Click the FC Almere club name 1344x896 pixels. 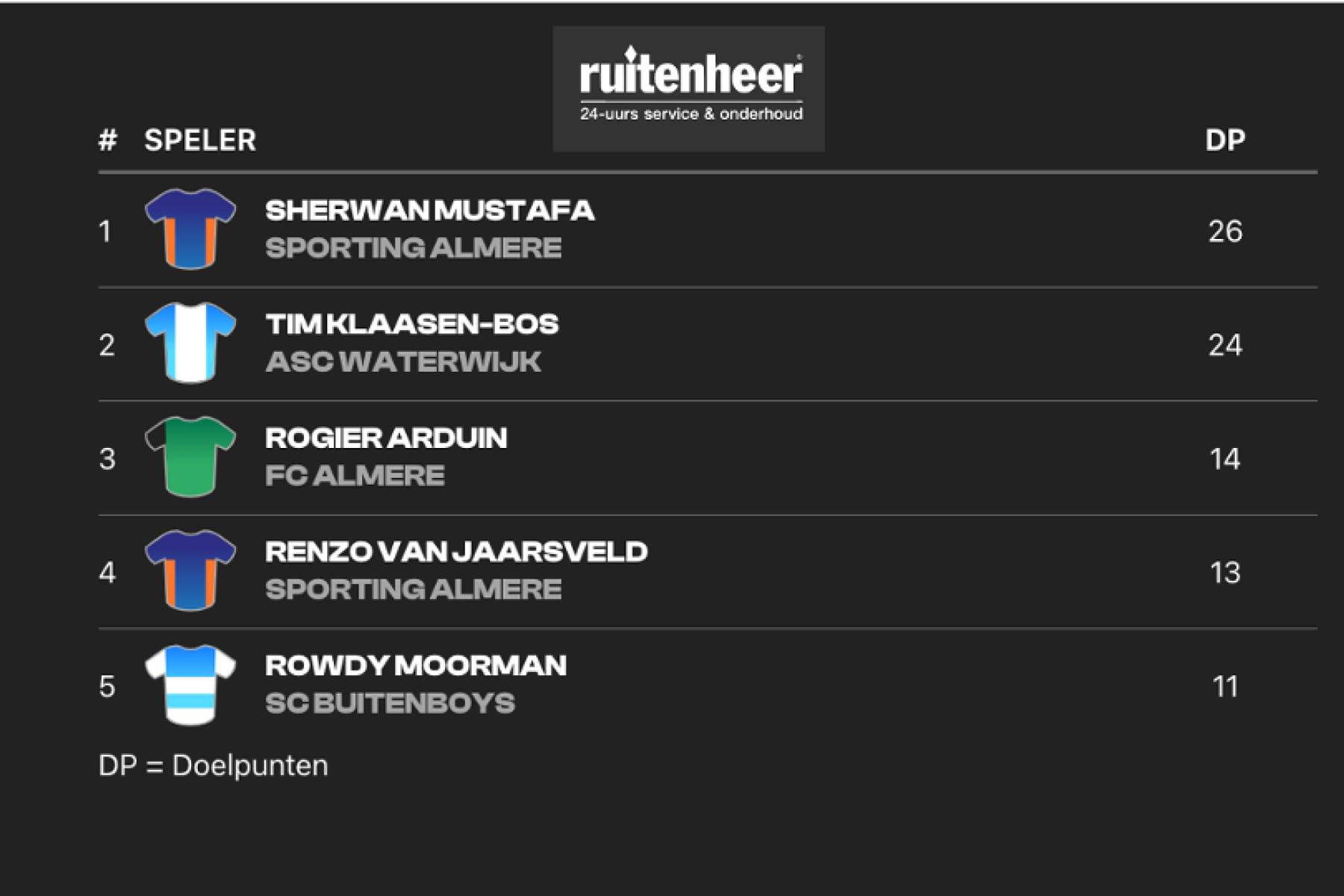[355, 476]
